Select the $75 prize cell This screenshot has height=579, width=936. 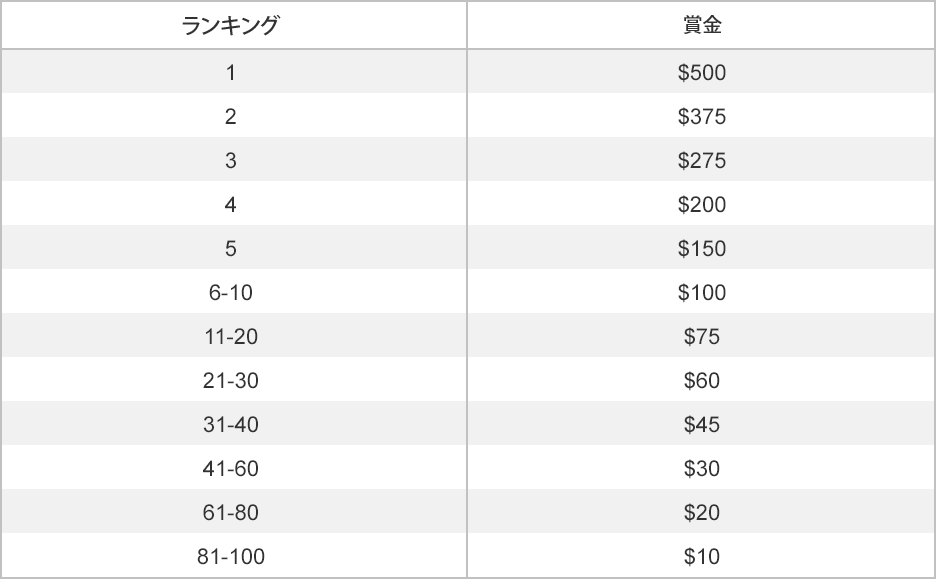point(702,336)
